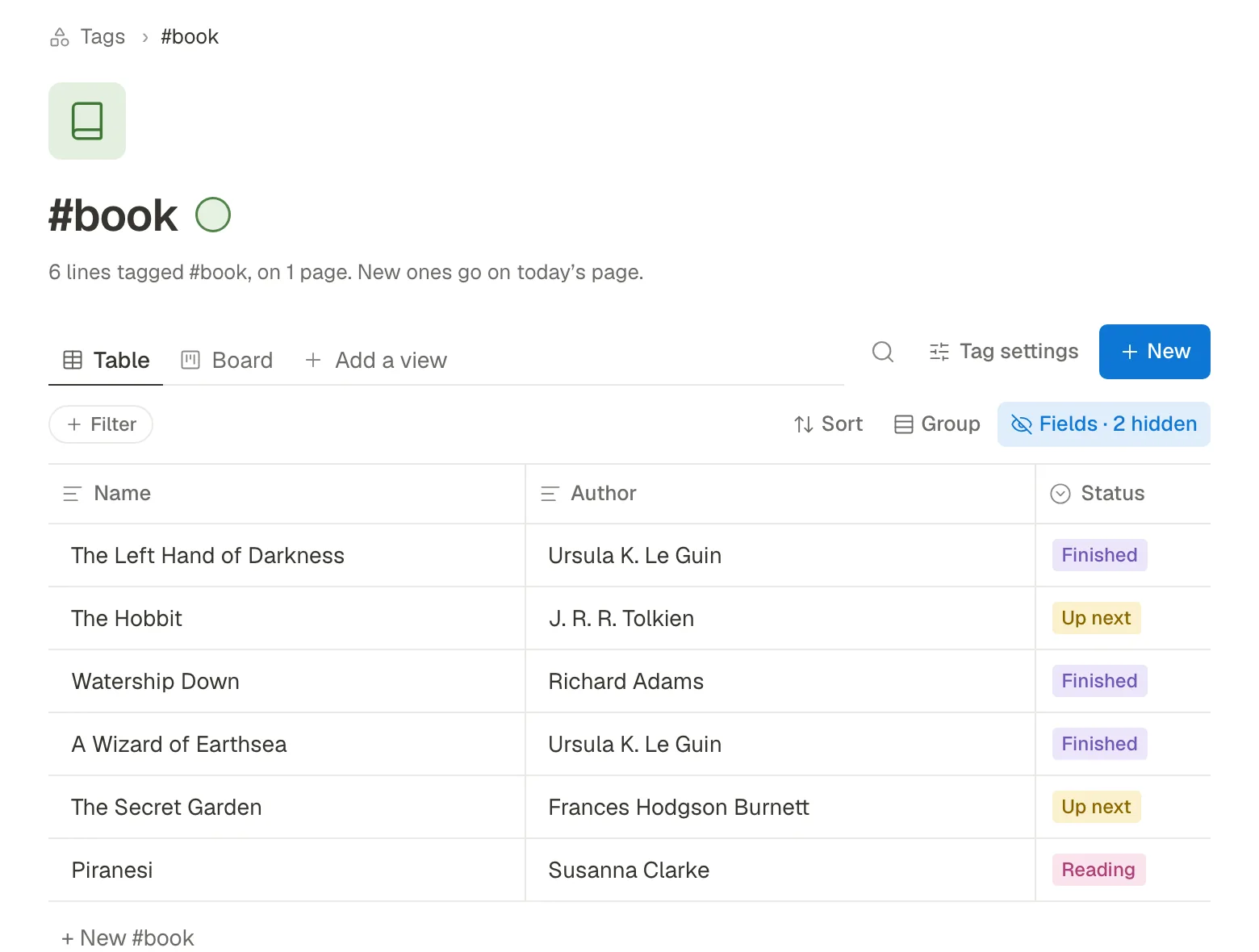Viewport: 1259px width, 952px height.
Task: Click the Author column header
Action: [780, 494]
